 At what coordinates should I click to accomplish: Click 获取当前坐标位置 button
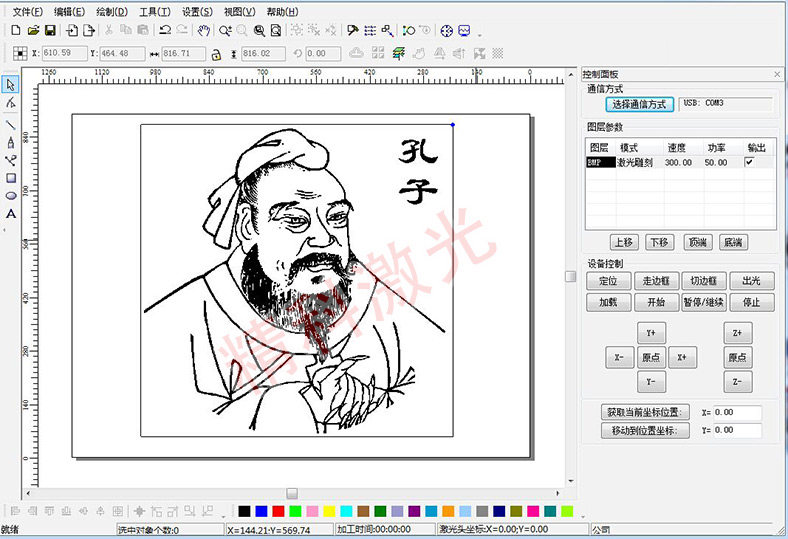645,412
